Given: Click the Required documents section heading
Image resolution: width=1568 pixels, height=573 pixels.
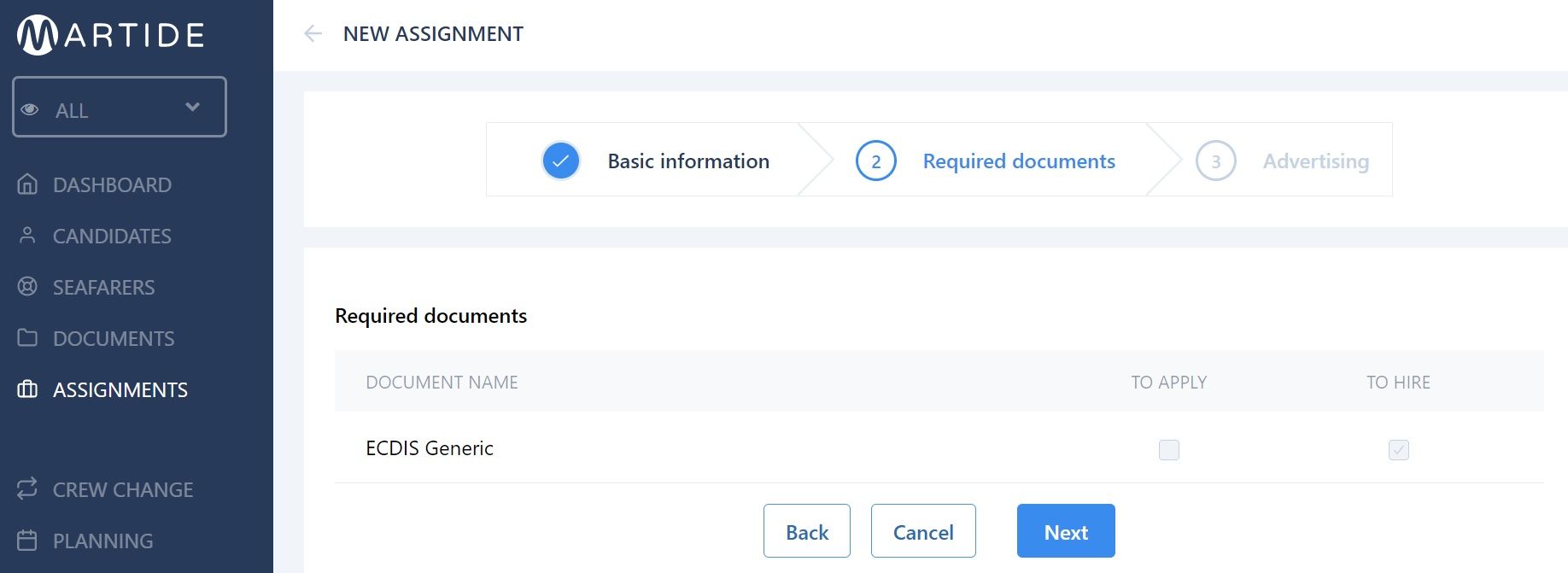Looking at the screenshot, I should pyautogui.click(x=430, y=316).
